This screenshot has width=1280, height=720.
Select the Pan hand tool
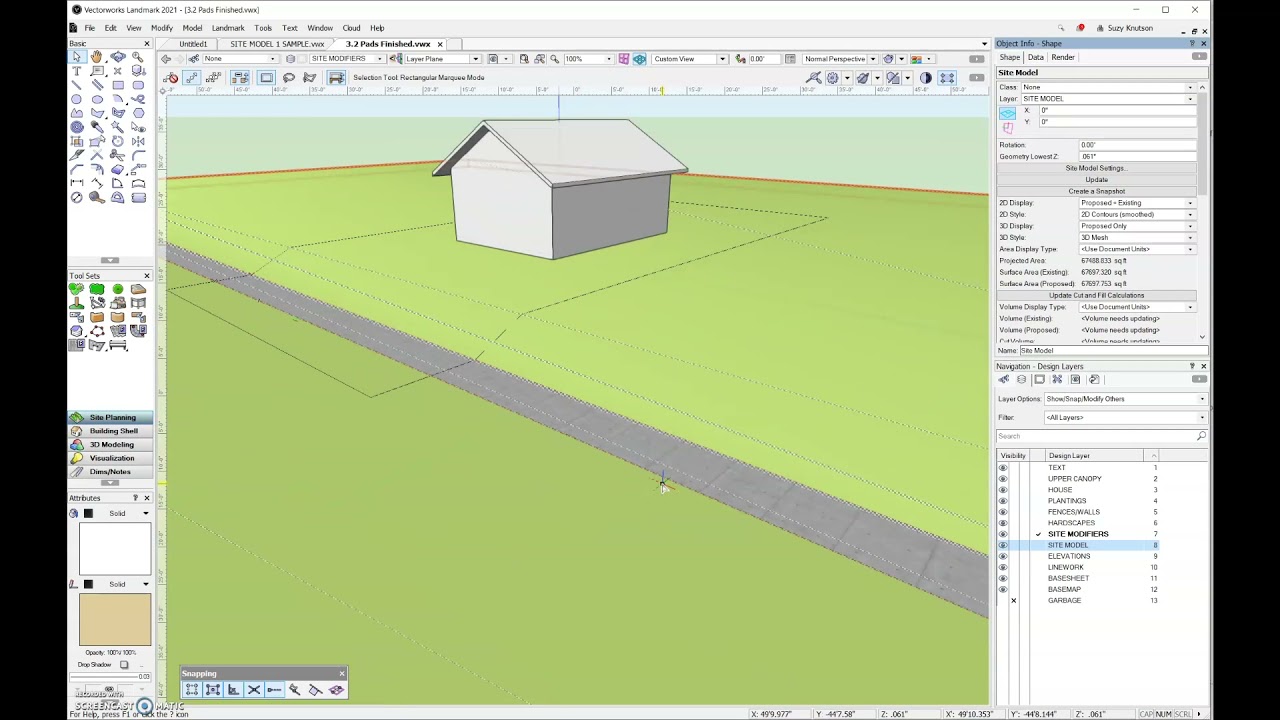click(x=97, y=57)
